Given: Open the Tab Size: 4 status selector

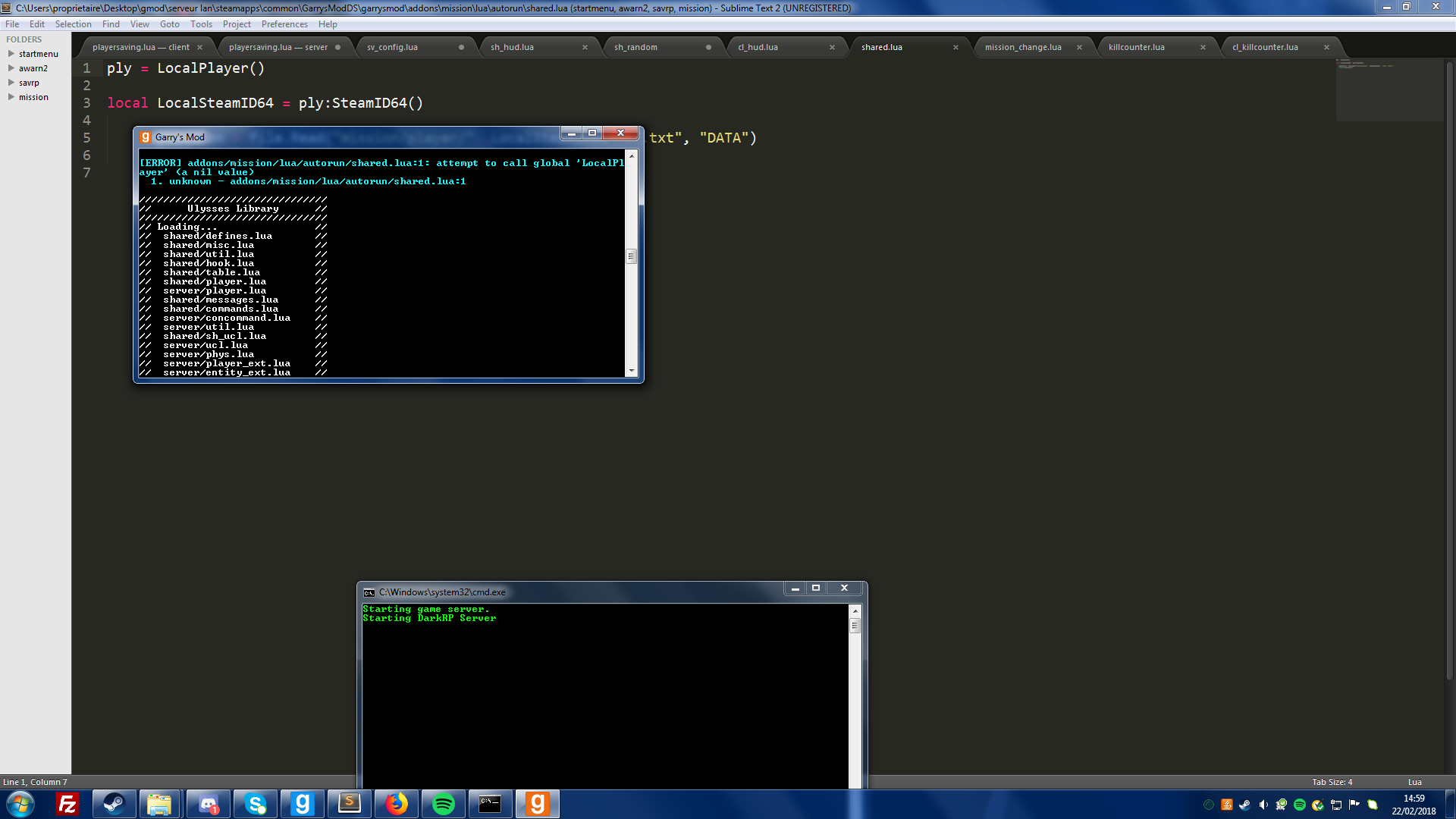Looking at the screenshot, I should [1332, 782].
